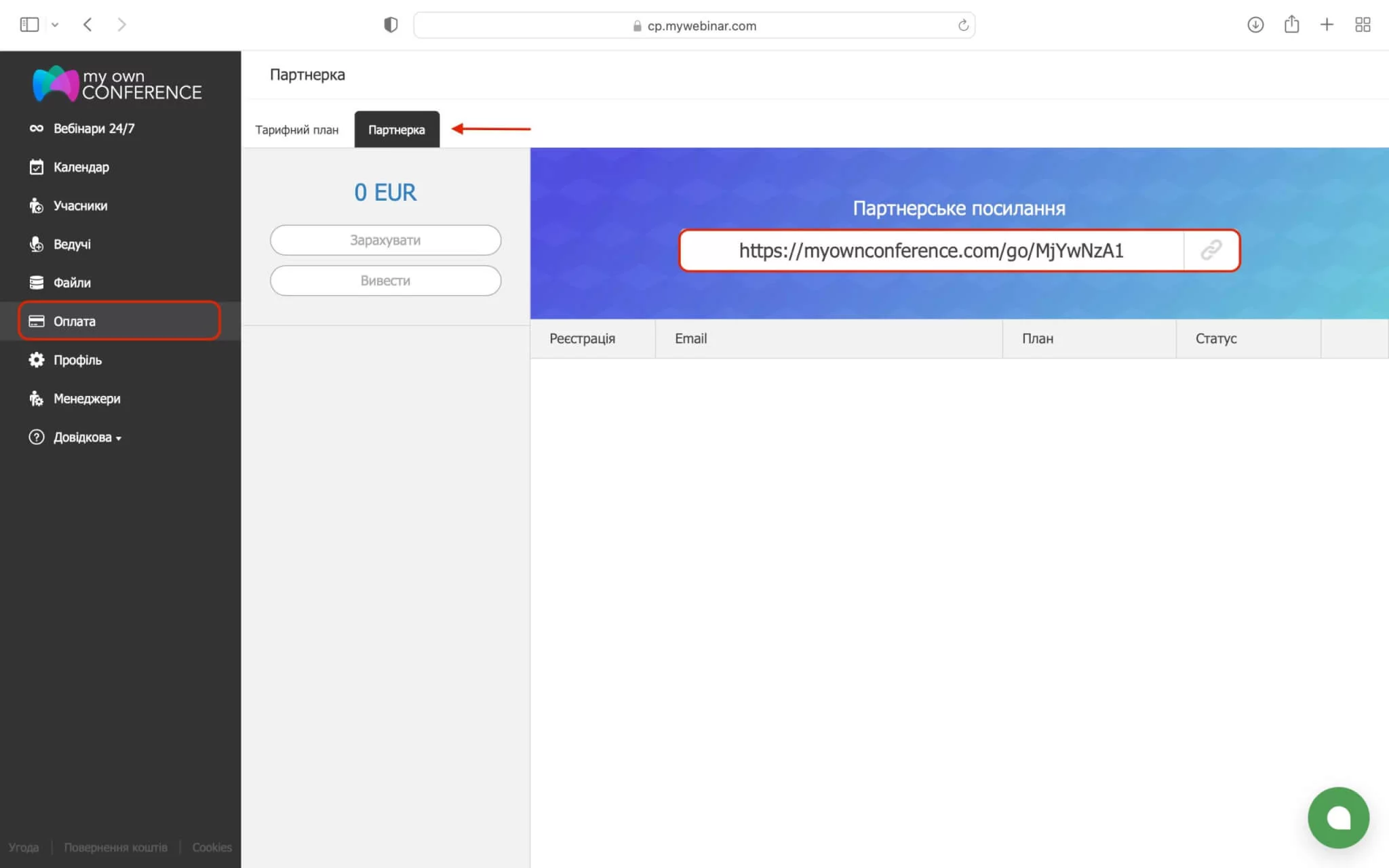1389x868 pixels.
Task: Click the Профіль gear icon
Action: (x=37, y=360)
